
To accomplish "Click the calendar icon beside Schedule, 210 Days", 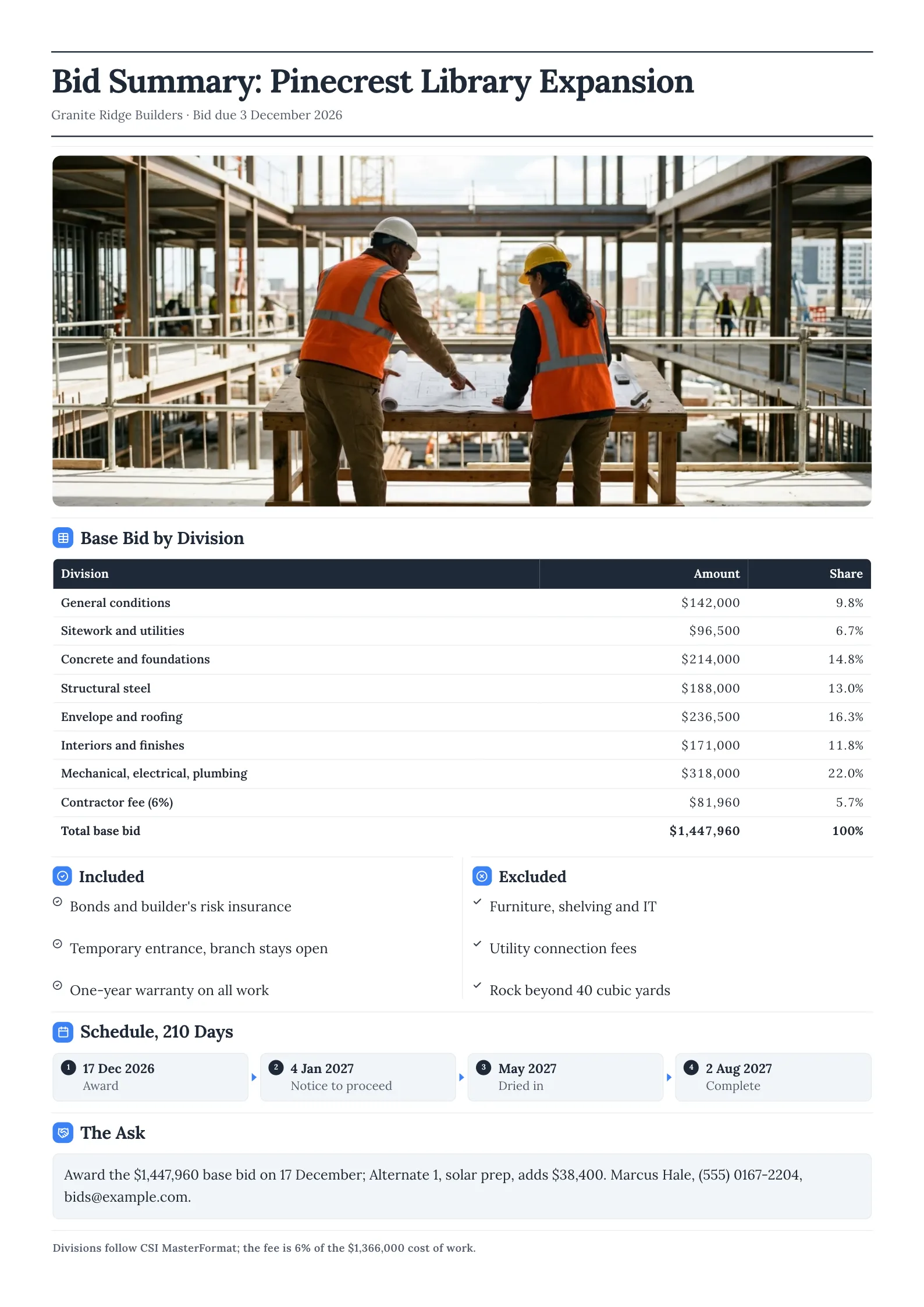I will pos(63,1032).
